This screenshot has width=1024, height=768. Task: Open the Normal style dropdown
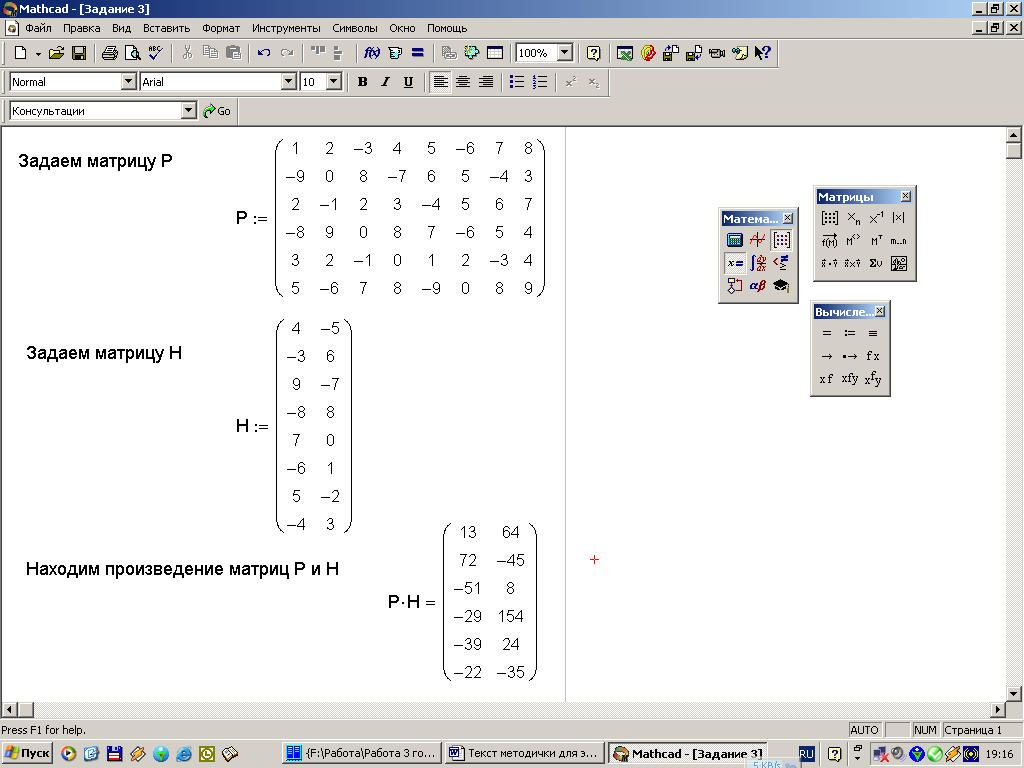[129, 82]
